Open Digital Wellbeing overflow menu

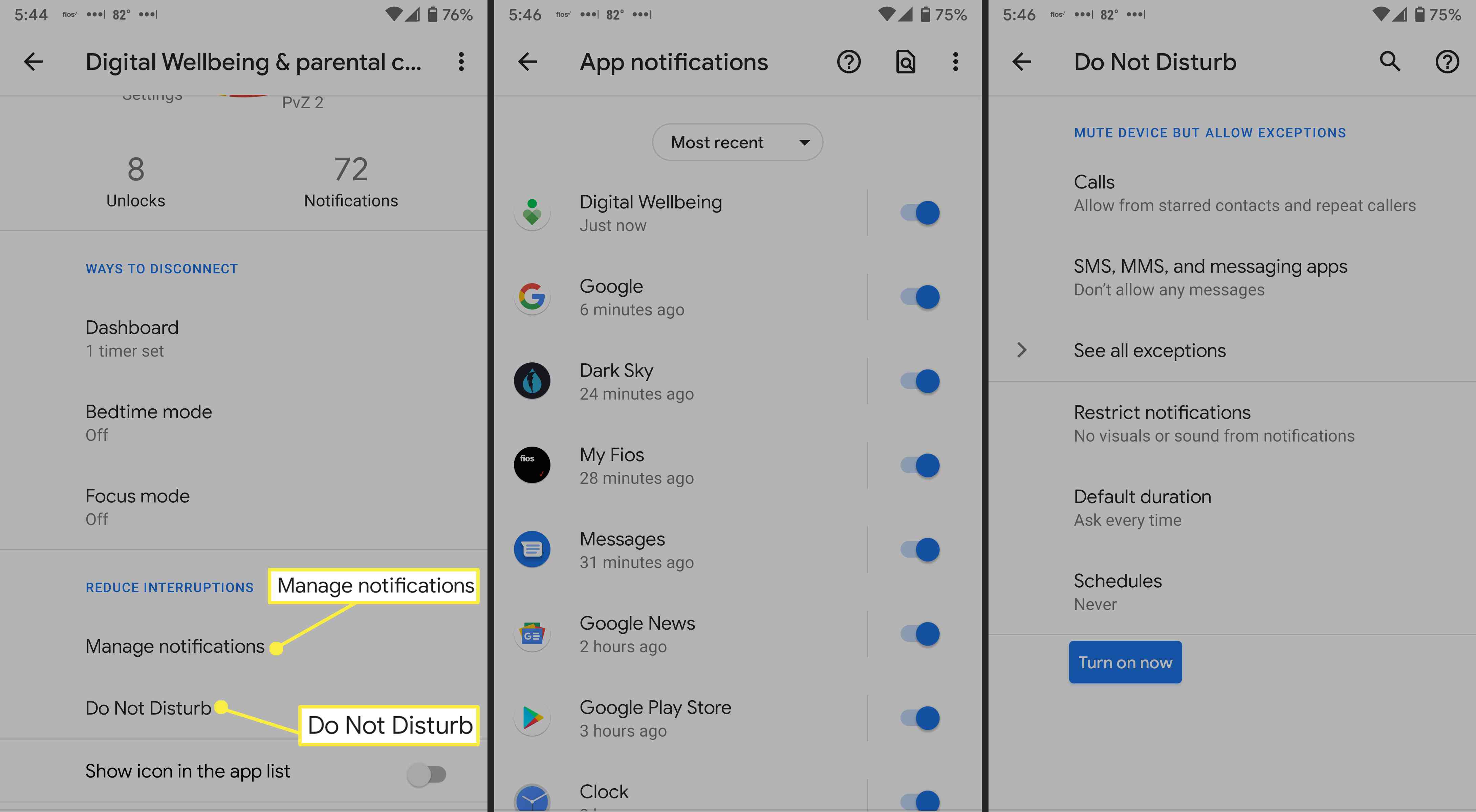pos(461,62)
